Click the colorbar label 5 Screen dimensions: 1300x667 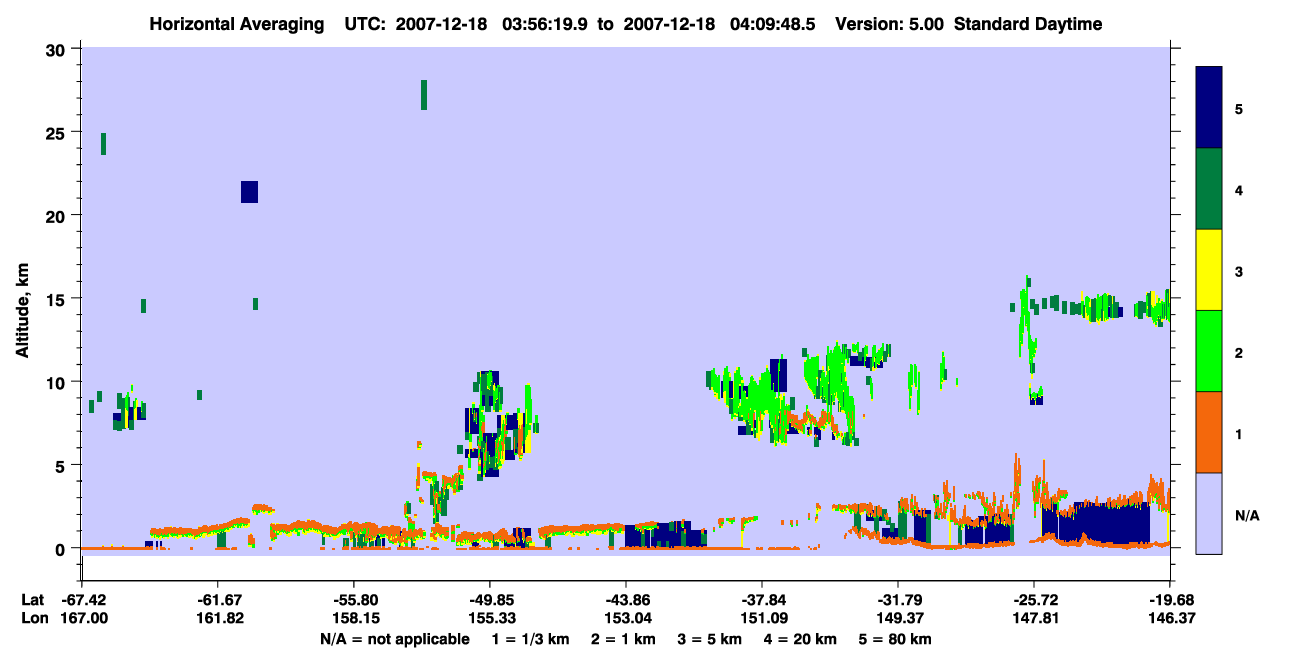[x=1239, y=108]
